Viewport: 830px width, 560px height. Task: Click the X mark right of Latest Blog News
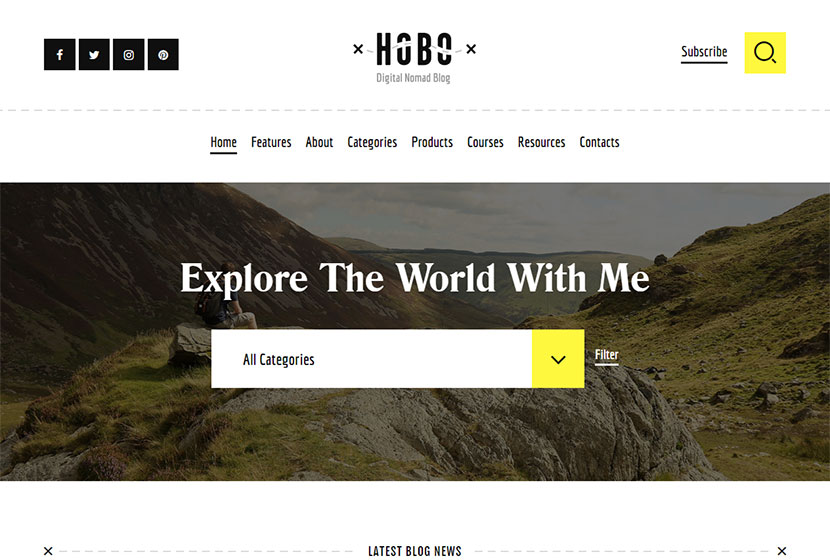781,551
